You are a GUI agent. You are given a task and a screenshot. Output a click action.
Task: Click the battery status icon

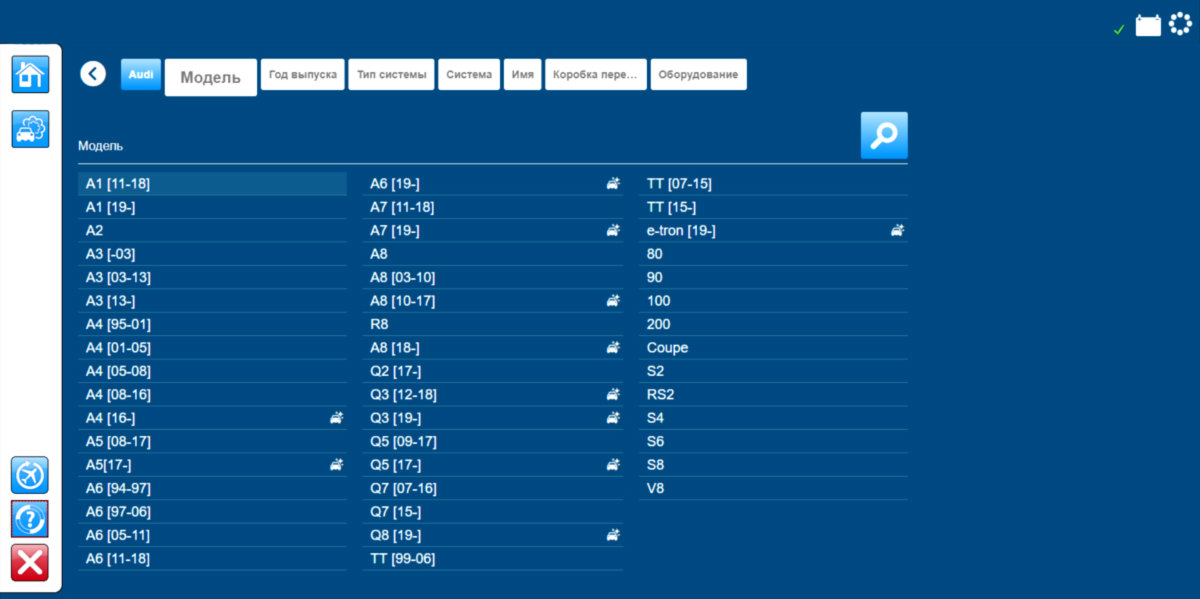pyautogui.click(x=1148, y=26)
